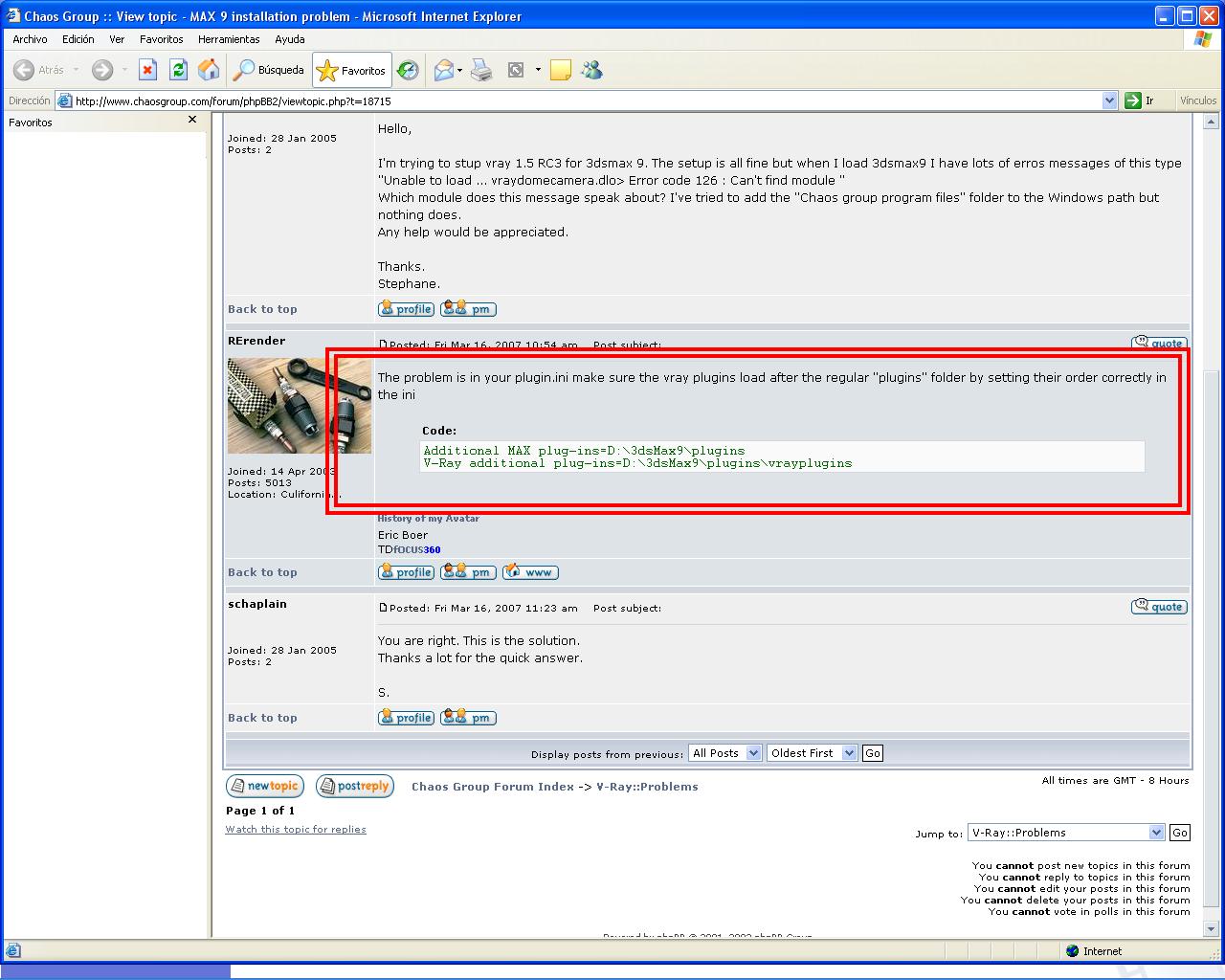Visit RErender's www website button

click(530, 572)
